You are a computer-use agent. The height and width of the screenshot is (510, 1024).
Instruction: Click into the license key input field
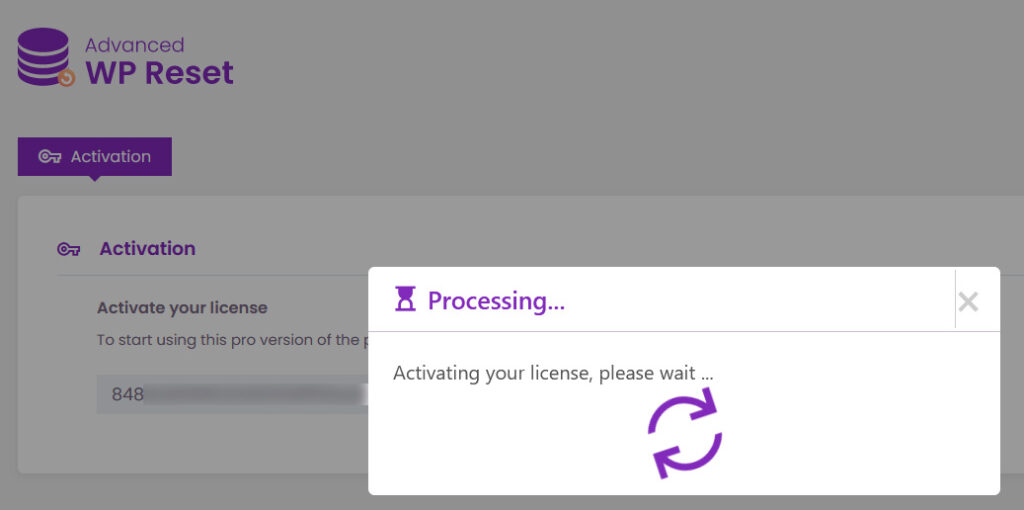point(232,394)
